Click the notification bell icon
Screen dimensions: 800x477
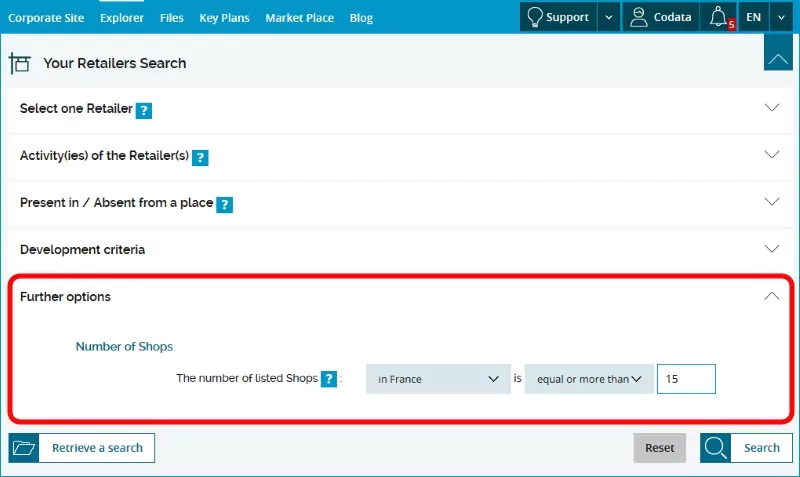coord(718,17)
